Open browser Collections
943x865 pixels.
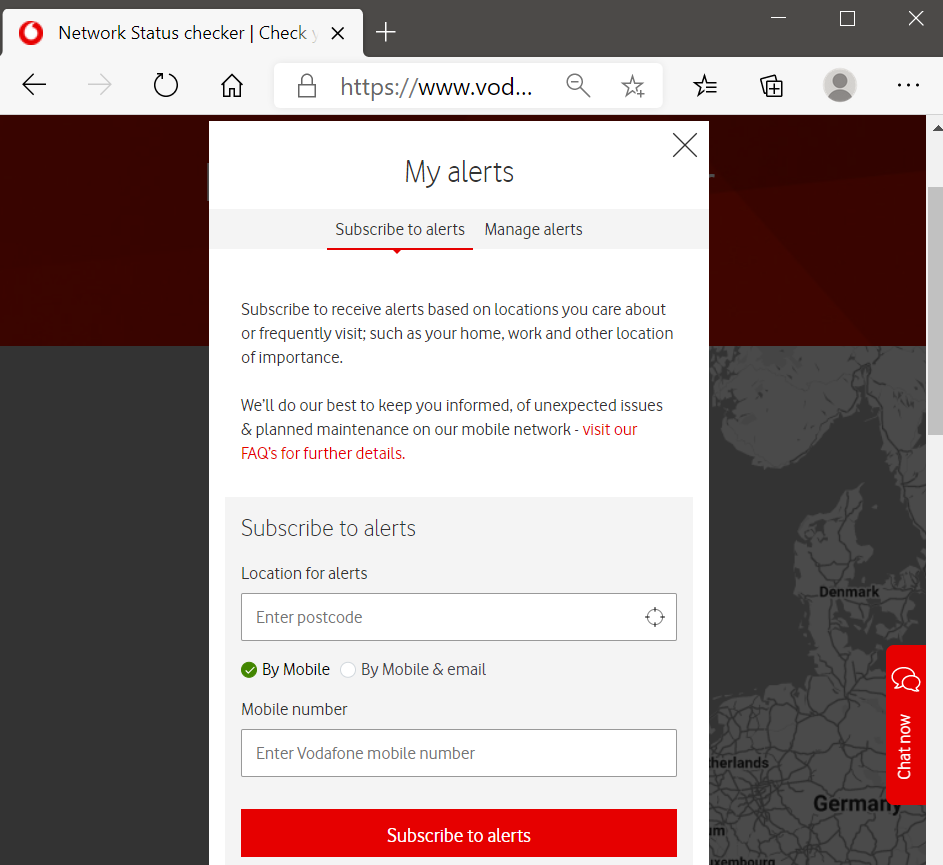click(x=771, y=86)
